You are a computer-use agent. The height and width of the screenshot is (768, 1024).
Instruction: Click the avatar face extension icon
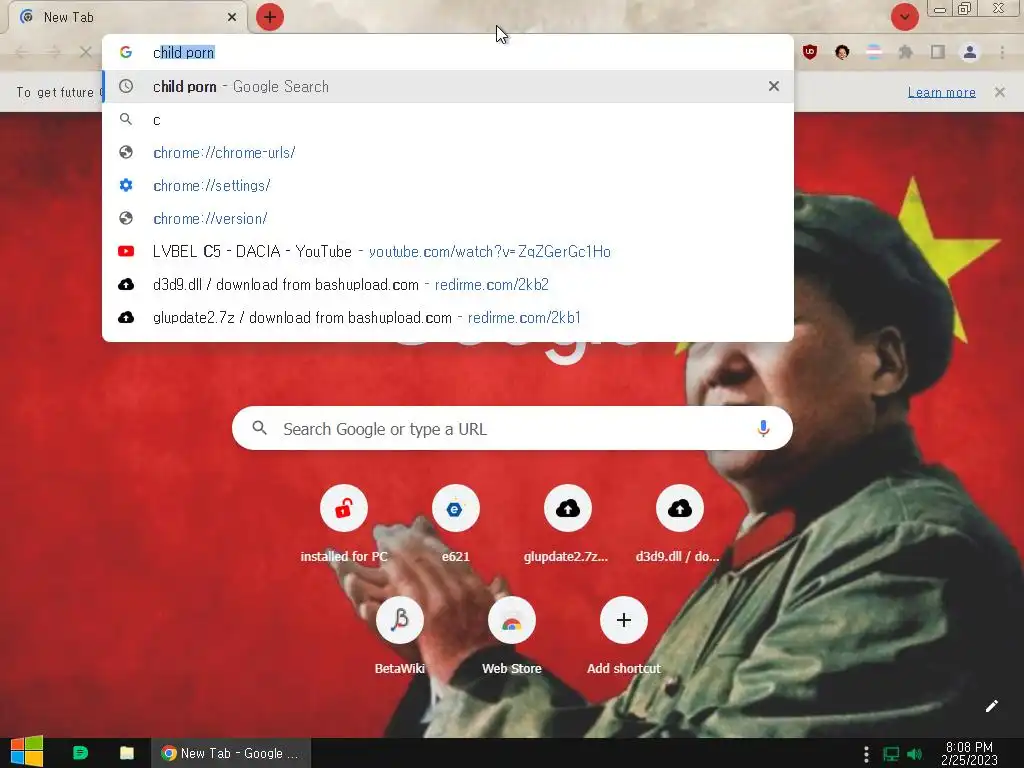[x=842, y=52]
